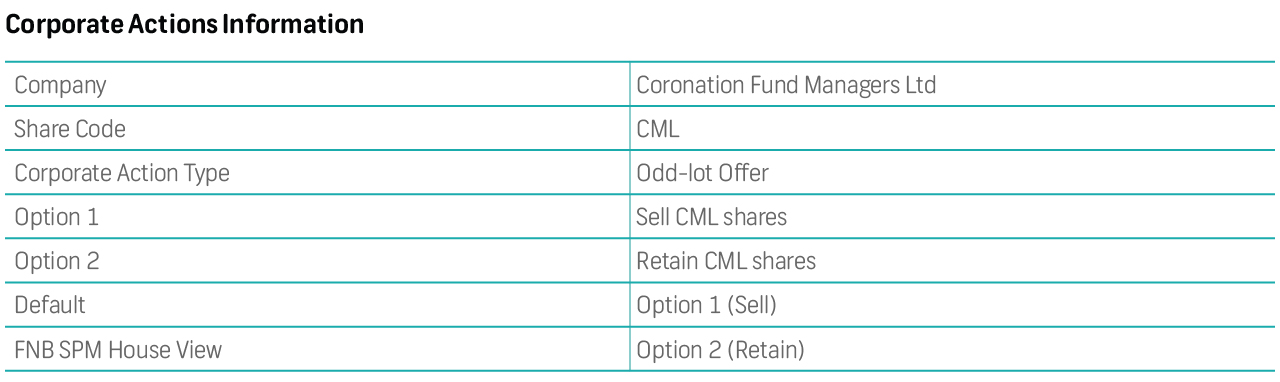The image size is (1280, 382).
Task: Select the Share Code label
Action: click(70, 129)
